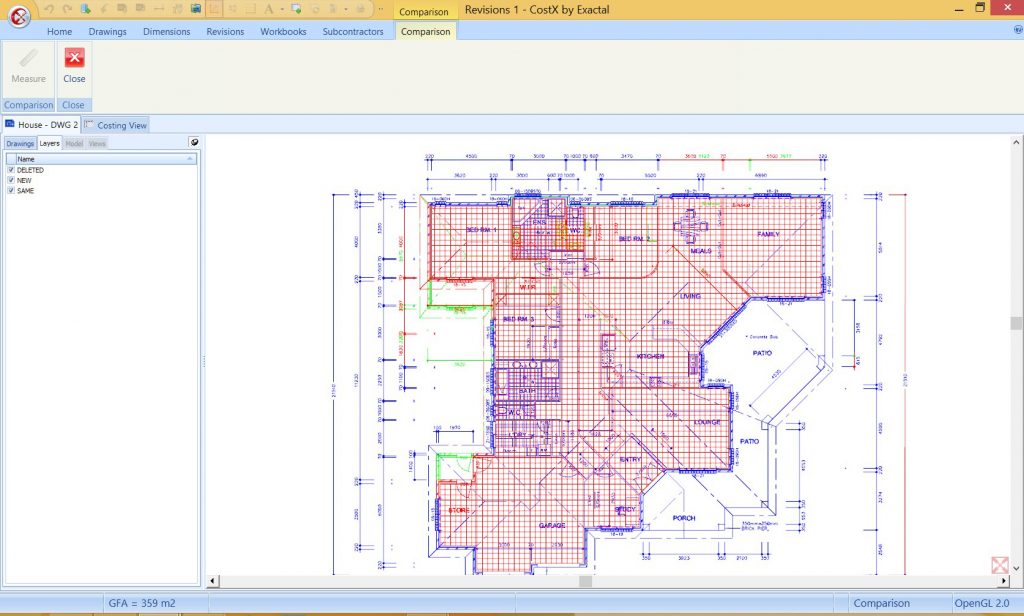This screenshot has height=616, width=1024.
Task: Open the dropdown arrow near the toolbar's right end
Action: coord(346,9)
